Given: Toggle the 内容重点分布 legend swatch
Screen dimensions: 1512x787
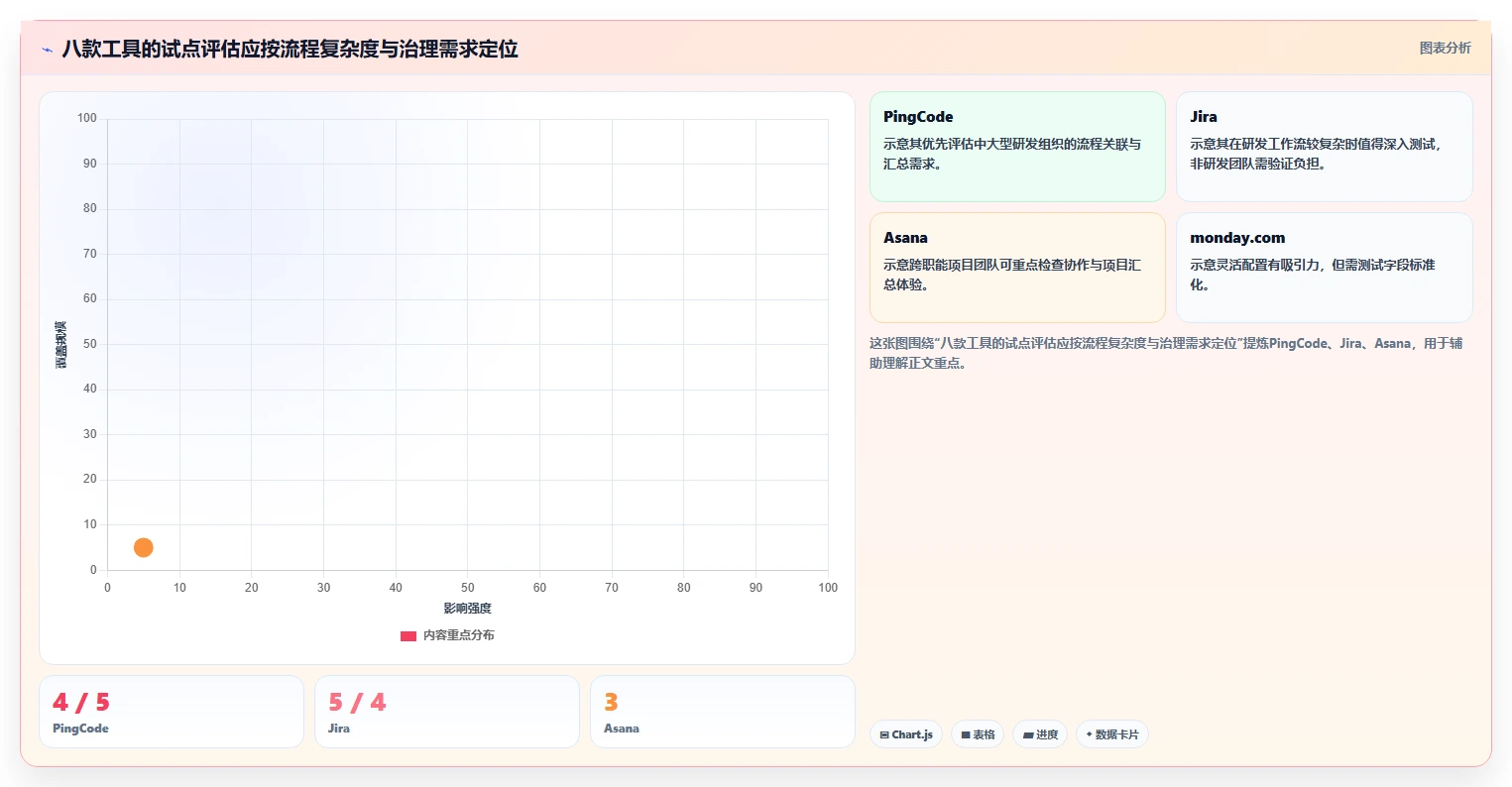Looking at the screenshot, I should click(x=408, y=636).
